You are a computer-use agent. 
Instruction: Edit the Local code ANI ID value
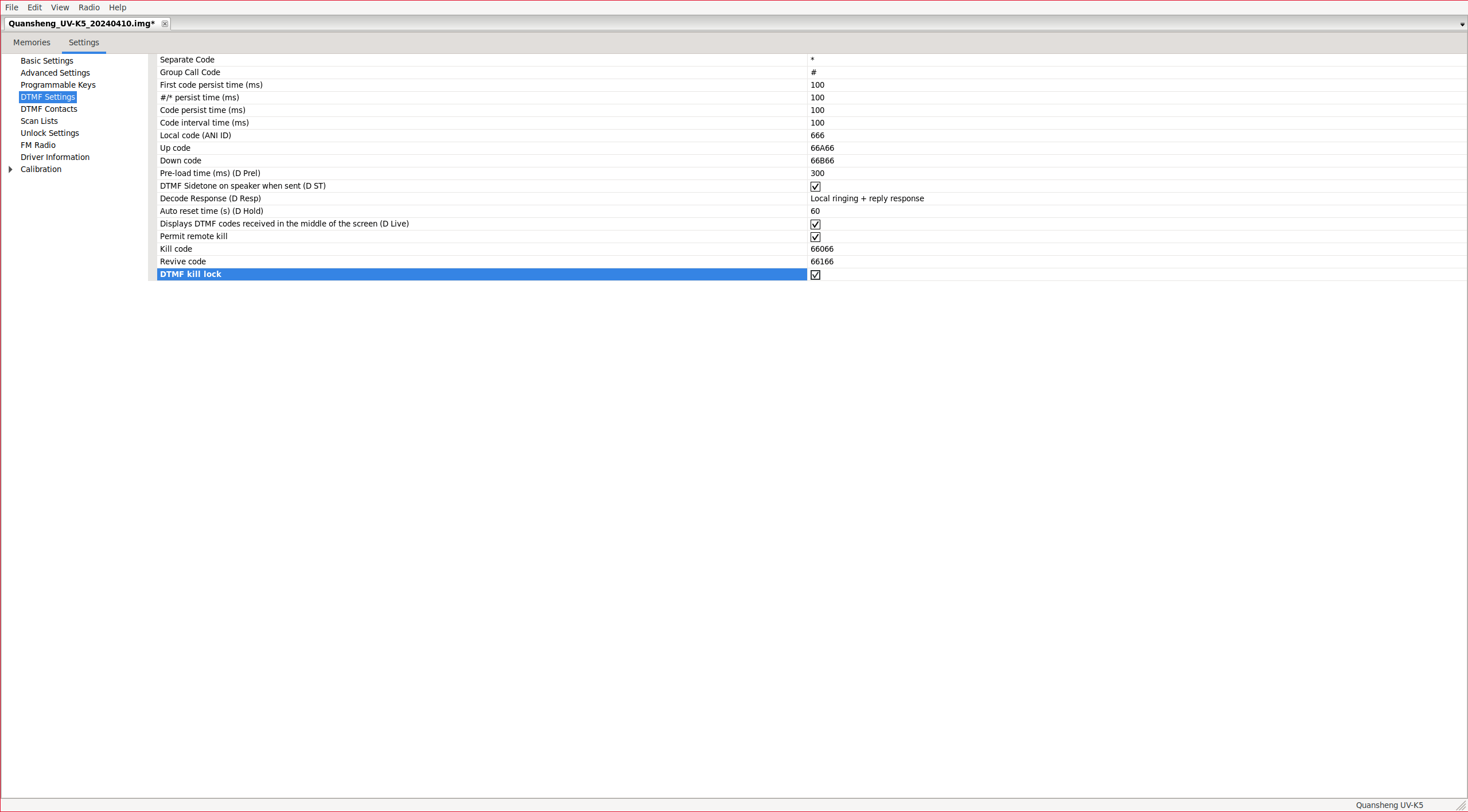pyautogui.click(x=817, y=135)
